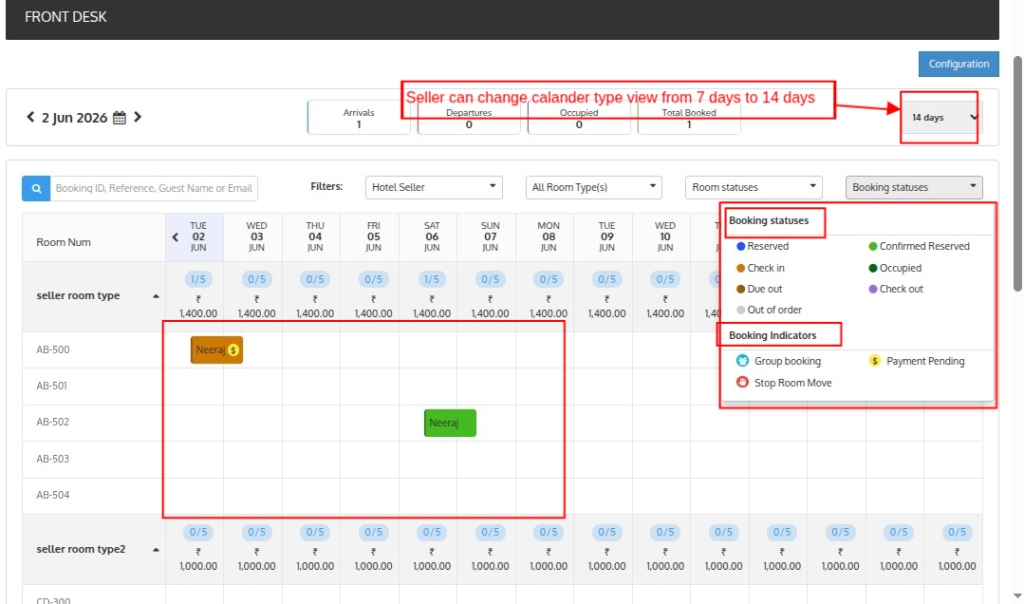
Task: Select the TUE 09 JUN date header
Action: pyautogui.click(x=607, y=236)
